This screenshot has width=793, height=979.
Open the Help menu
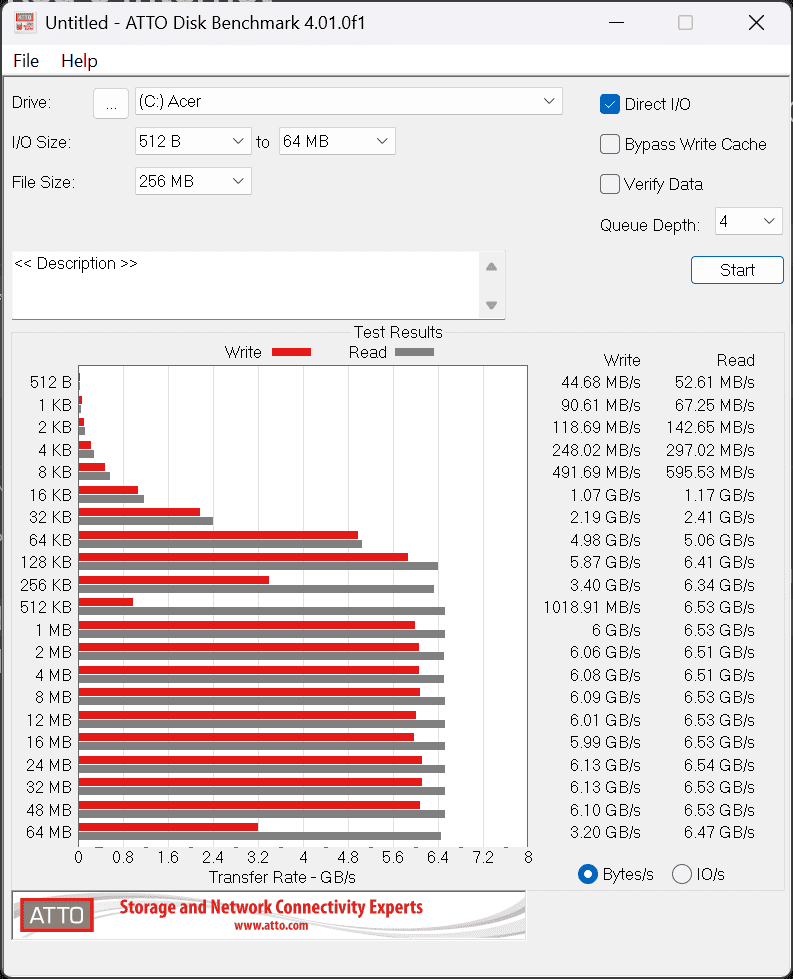(79, 61)
